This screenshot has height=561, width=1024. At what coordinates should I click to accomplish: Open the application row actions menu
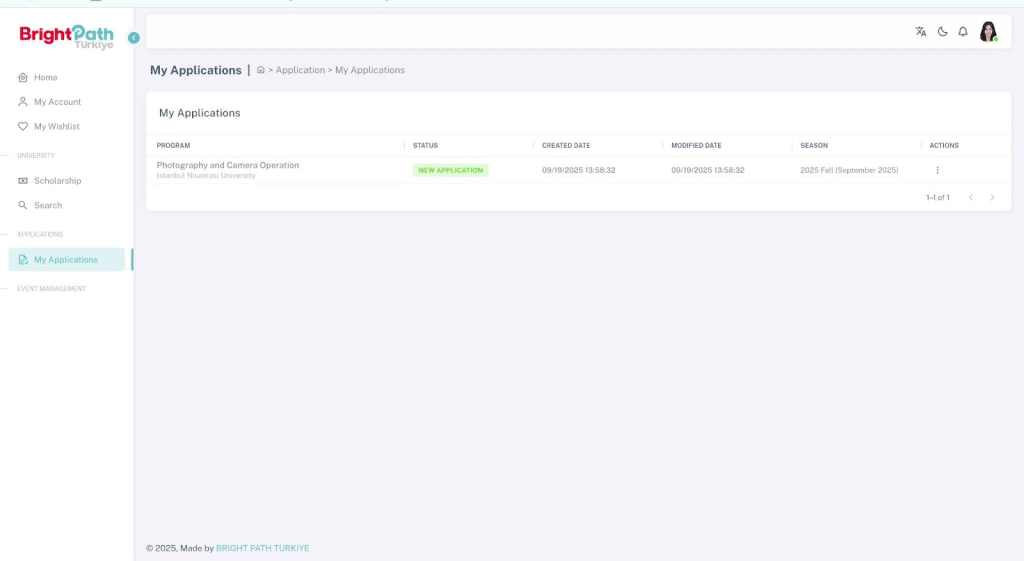[x=937, y=170]
